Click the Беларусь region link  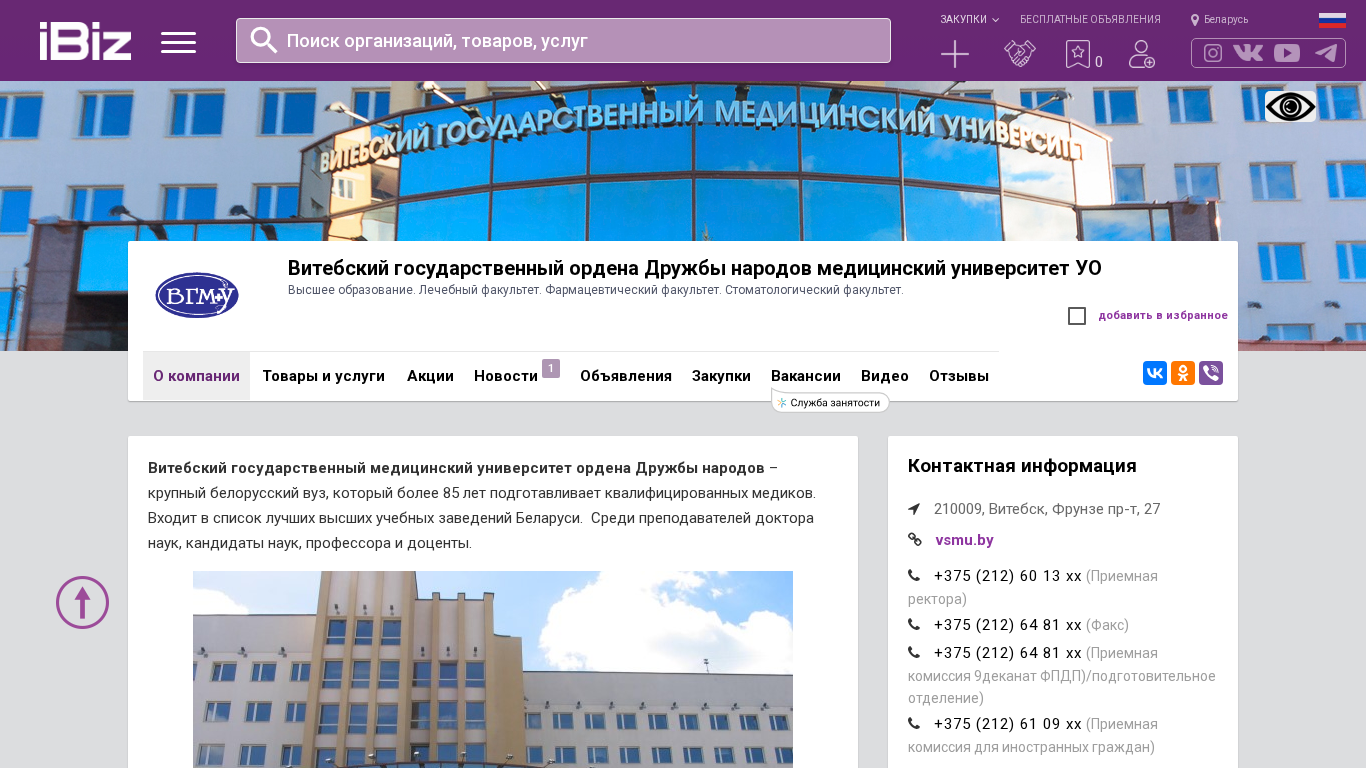point(1226,19)
